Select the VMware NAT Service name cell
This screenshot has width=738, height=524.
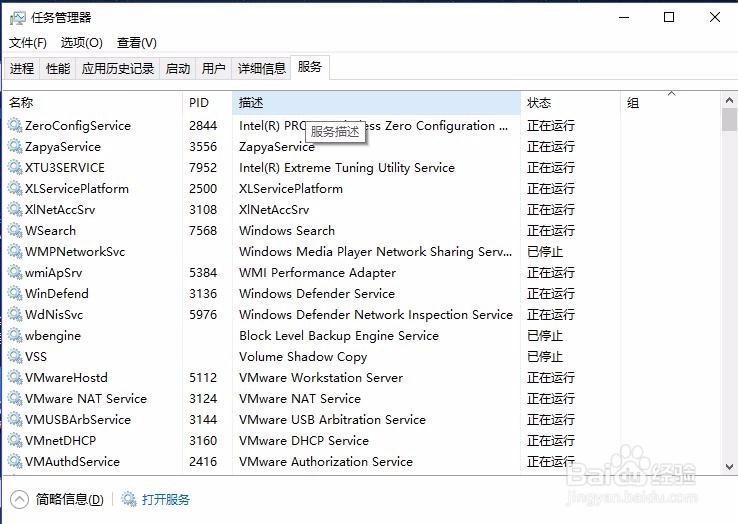(86, 399)
